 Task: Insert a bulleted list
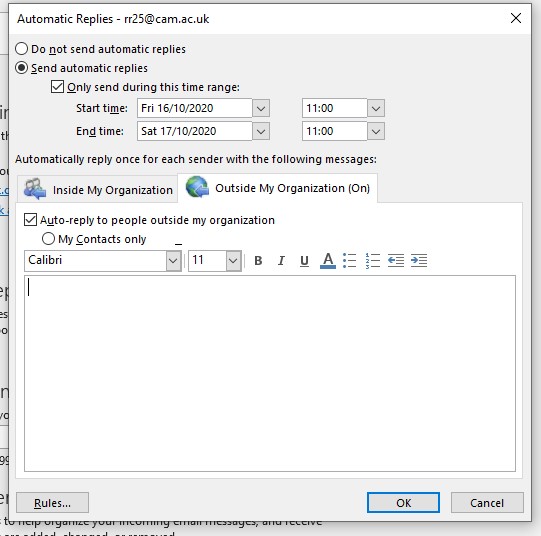[350, 260]
